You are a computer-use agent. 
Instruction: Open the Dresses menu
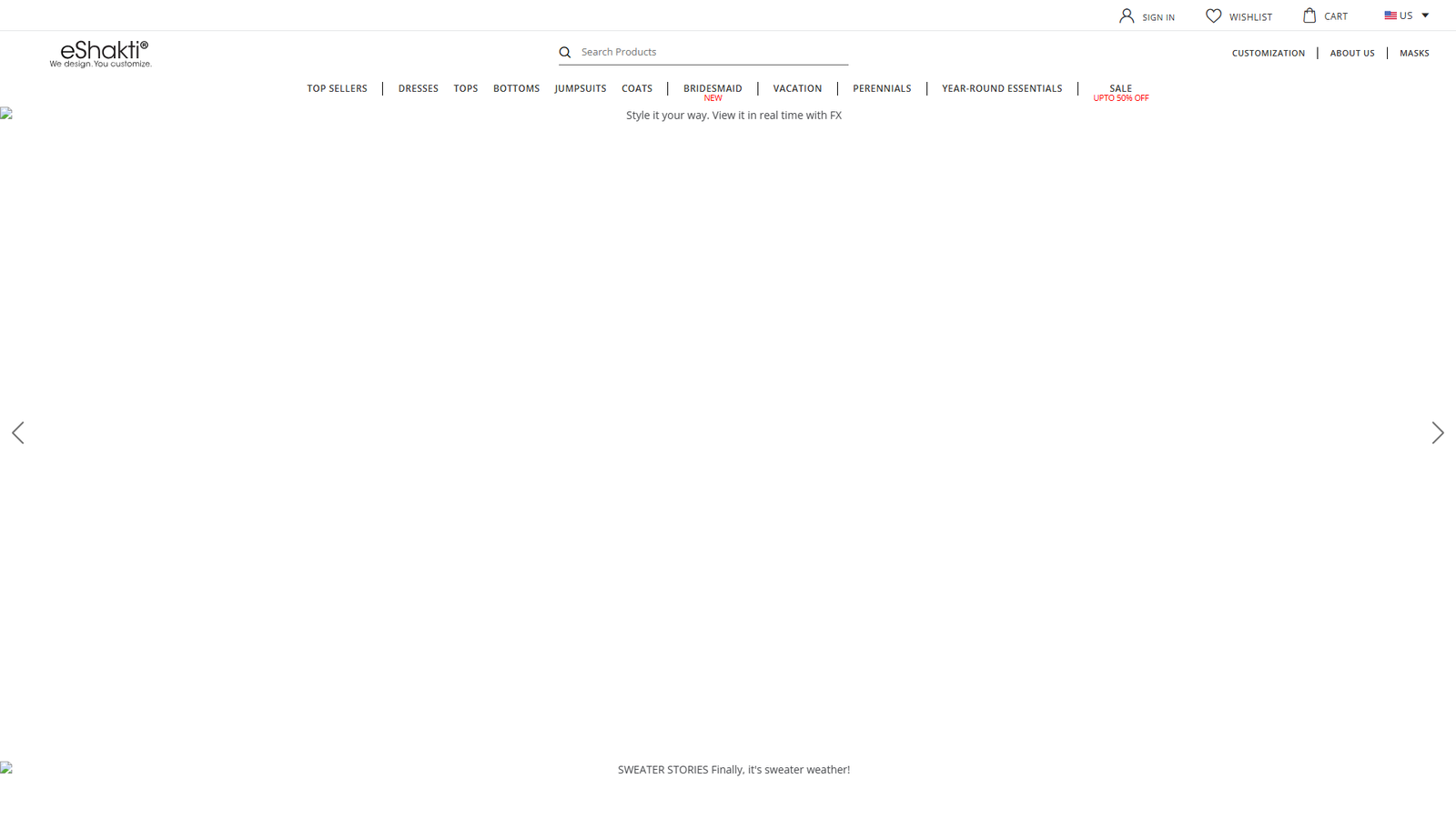(418, 88)
